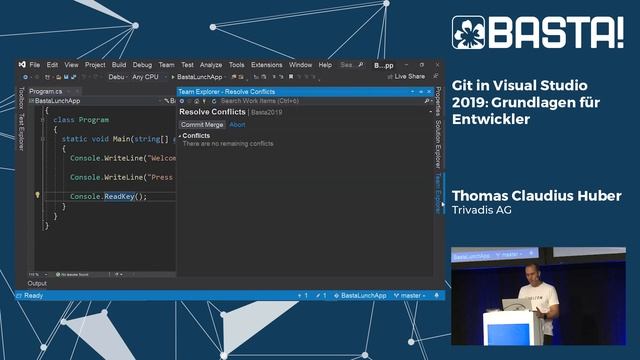
Task: Click the Team Explorer back arrow
Action: tap(182, 101)
